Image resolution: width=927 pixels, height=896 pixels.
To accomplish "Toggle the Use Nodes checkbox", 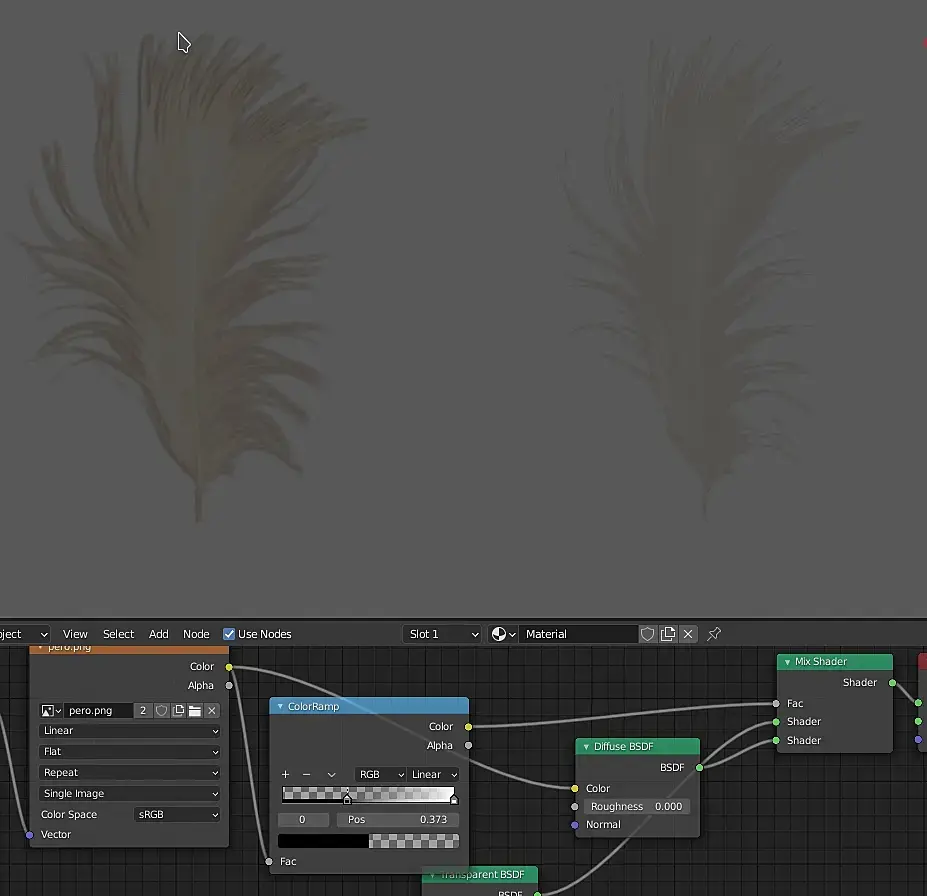I will coord(229,634).
